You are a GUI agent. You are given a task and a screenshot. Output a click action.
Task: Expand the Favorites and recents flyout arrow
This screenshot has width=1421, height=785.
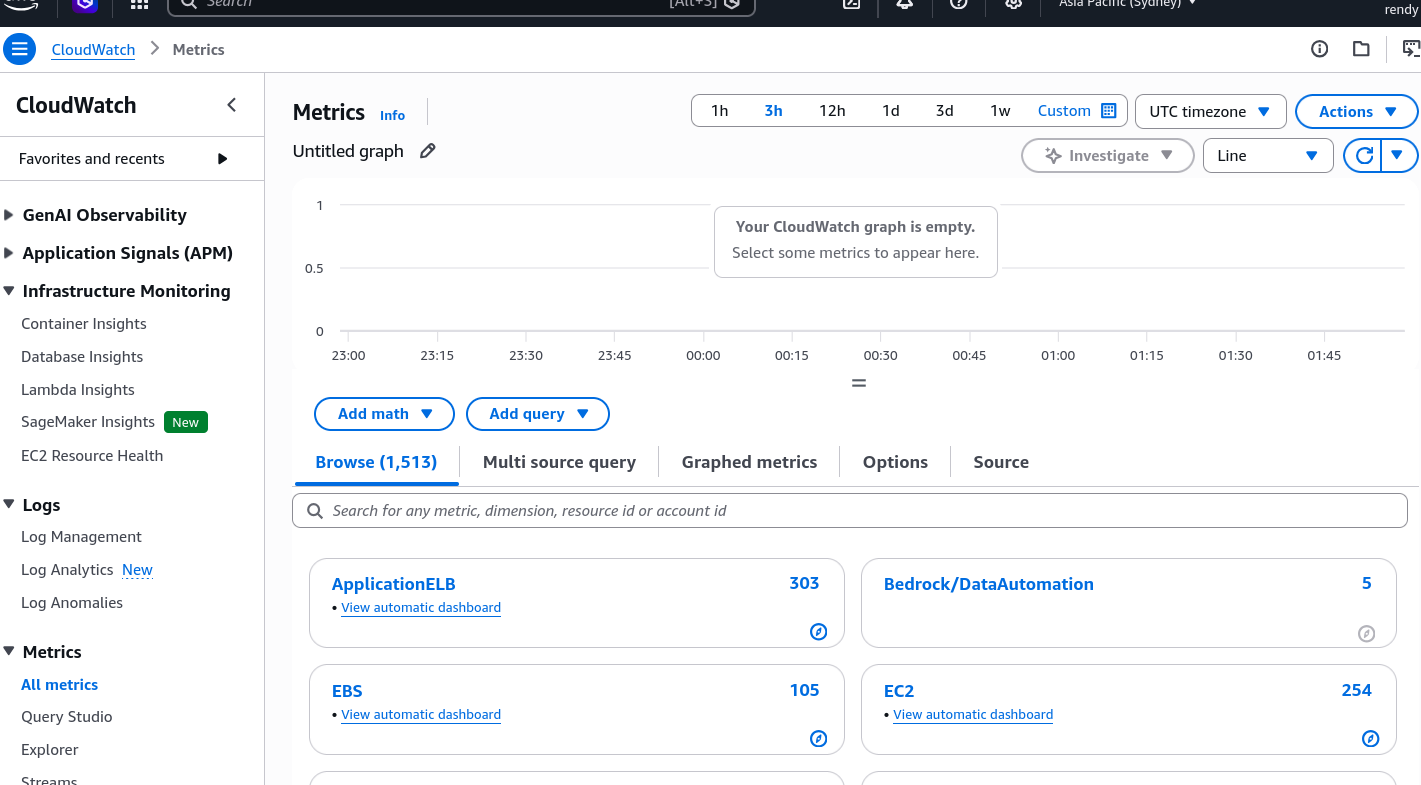pos(222,159)
